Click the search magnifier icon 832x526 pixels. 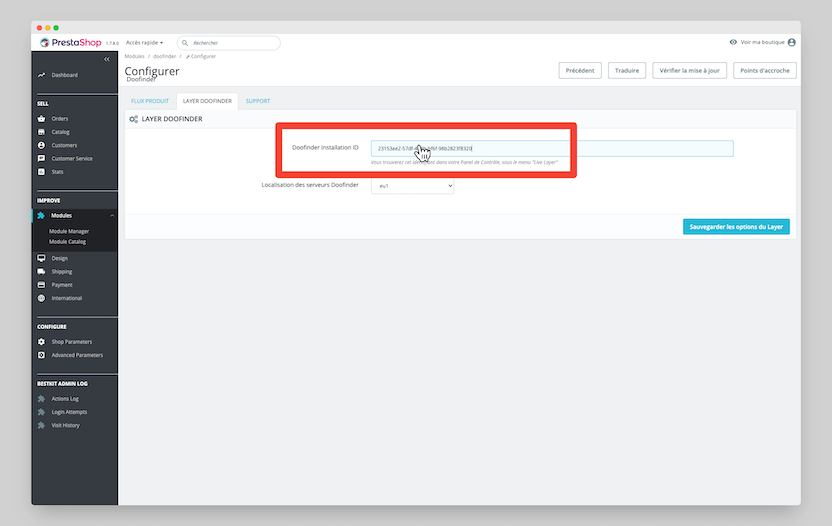[185, 43]
